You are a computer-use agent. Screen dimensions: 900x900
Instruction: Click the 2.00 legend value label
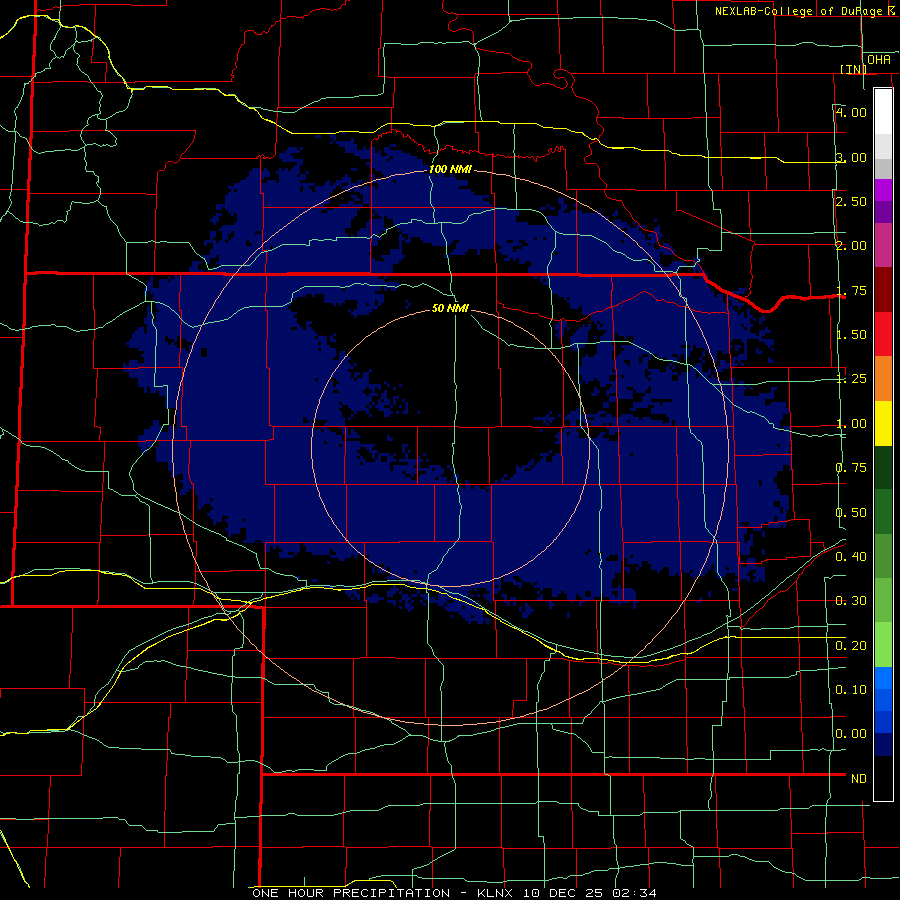tap(851, 246)
